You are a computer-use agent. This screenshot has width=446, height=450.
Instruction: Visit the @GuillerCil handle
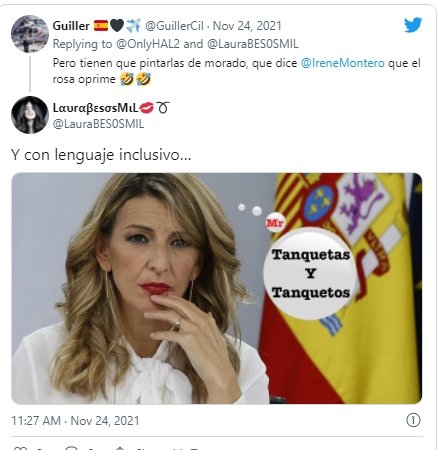[x=174, y=26]
